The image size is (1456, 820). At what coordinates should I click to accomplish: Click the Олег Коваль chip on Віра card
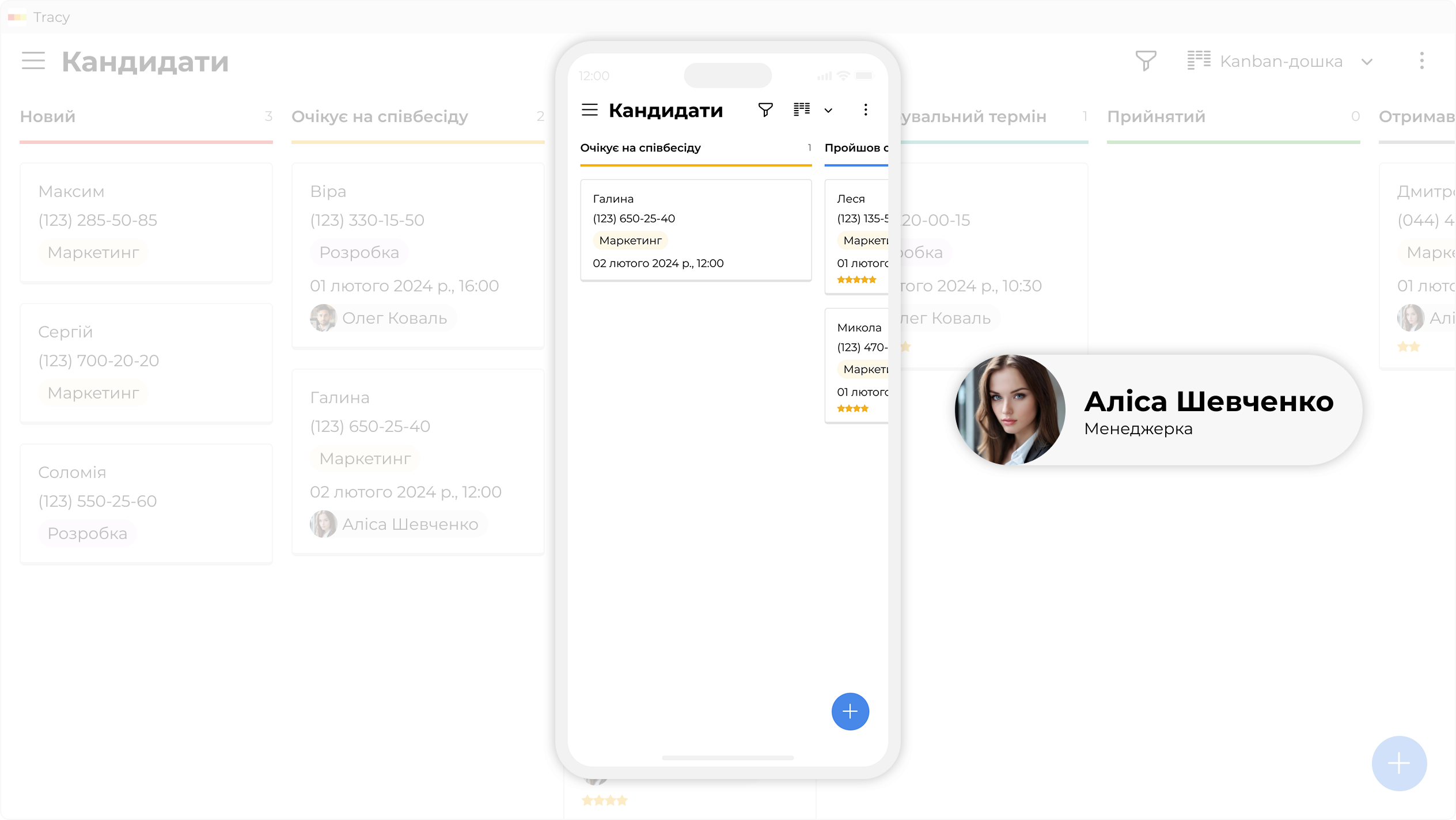coord(384,318)
